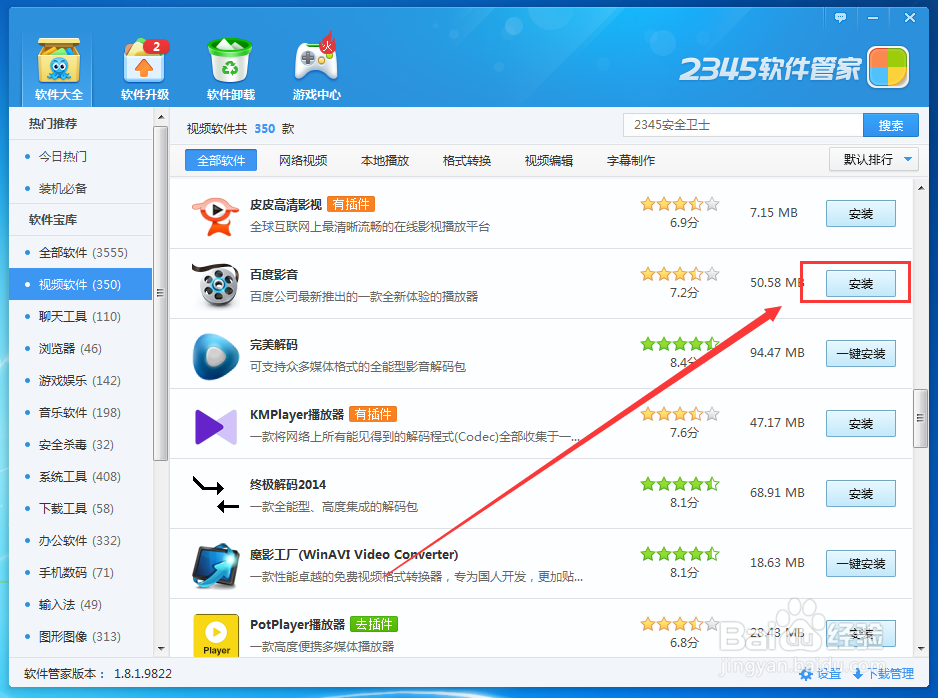Click 一键安装 for 完美解码

[861, 353]
